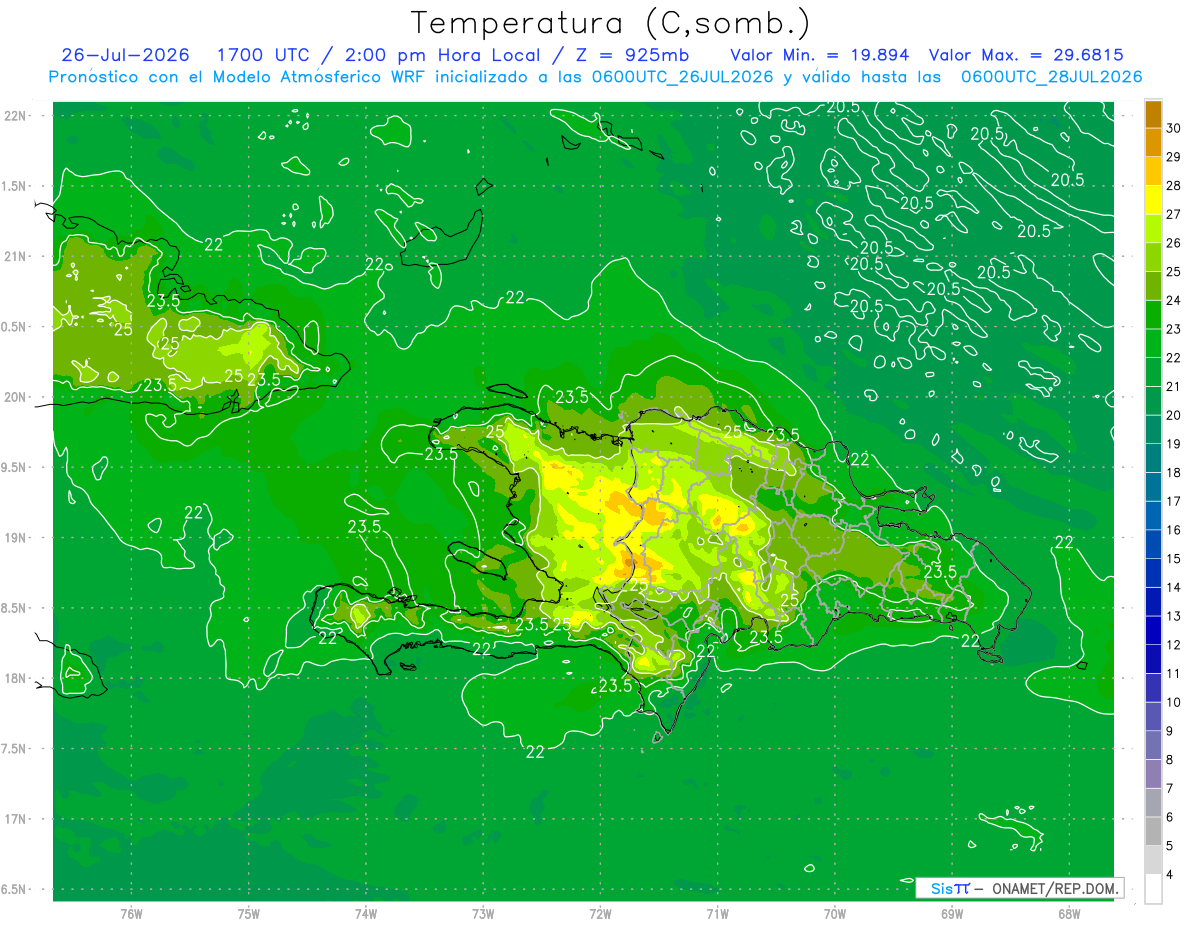1200x927 pixels.
Task: Click the initialization stamp '0600UTC_26JUL2026'
Action: coord(684,77)
